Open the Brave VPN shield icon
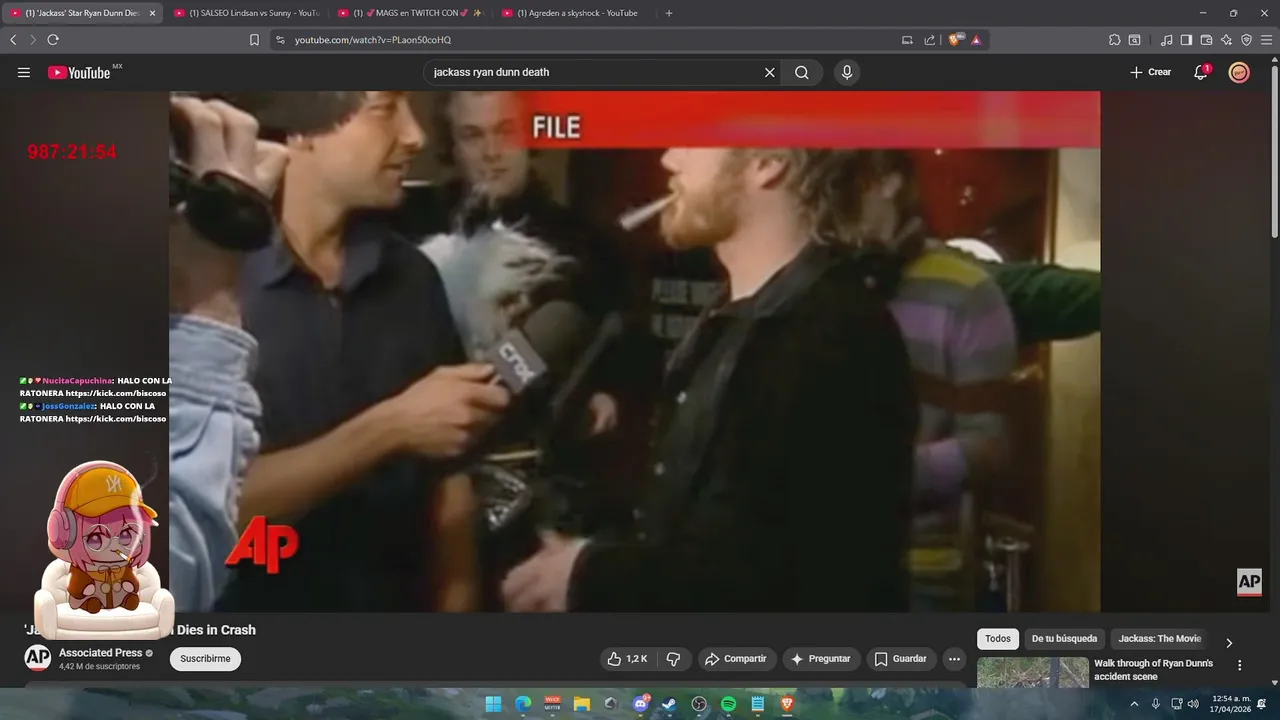Image resolution: width=1280 pixels, height=720 pixels. [x=1246, y=40]
